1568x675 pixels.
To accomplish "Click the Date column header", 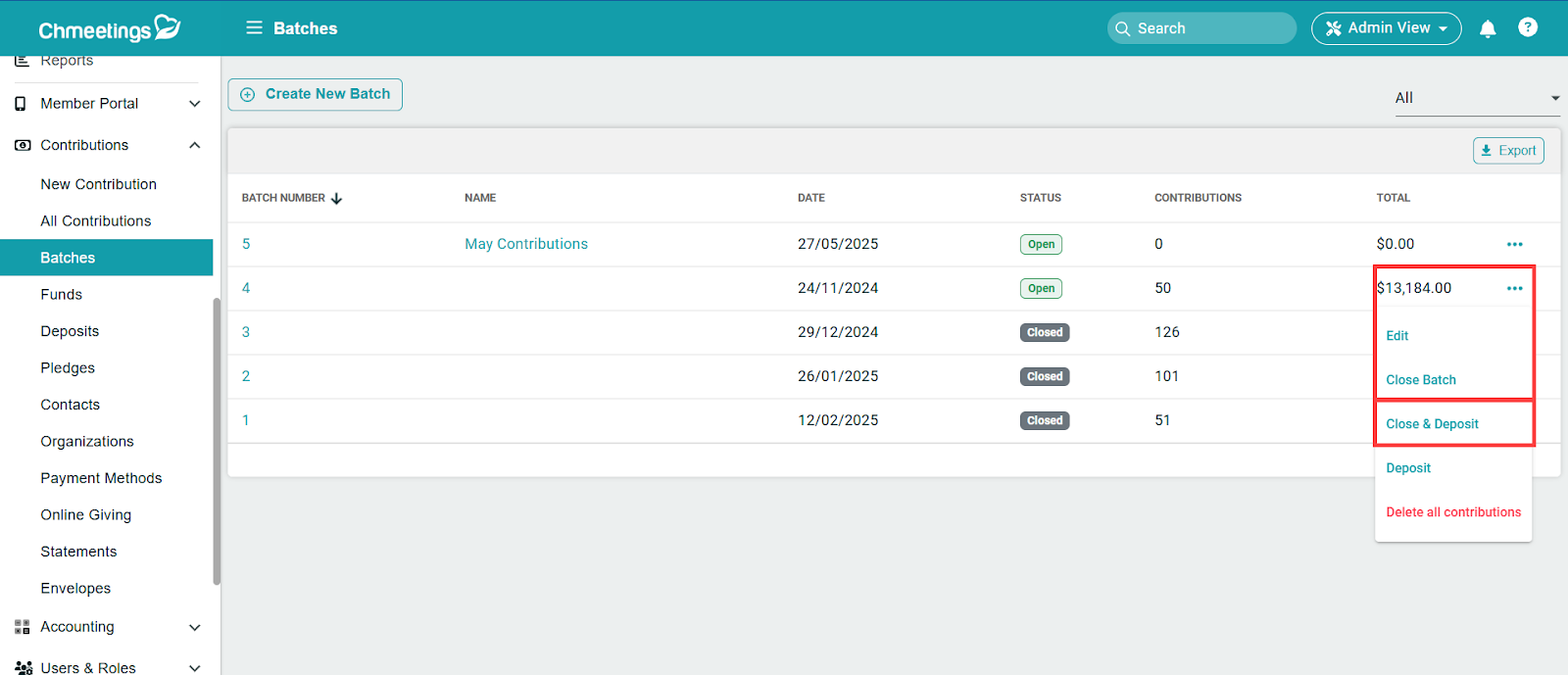I will coord(811,198).
